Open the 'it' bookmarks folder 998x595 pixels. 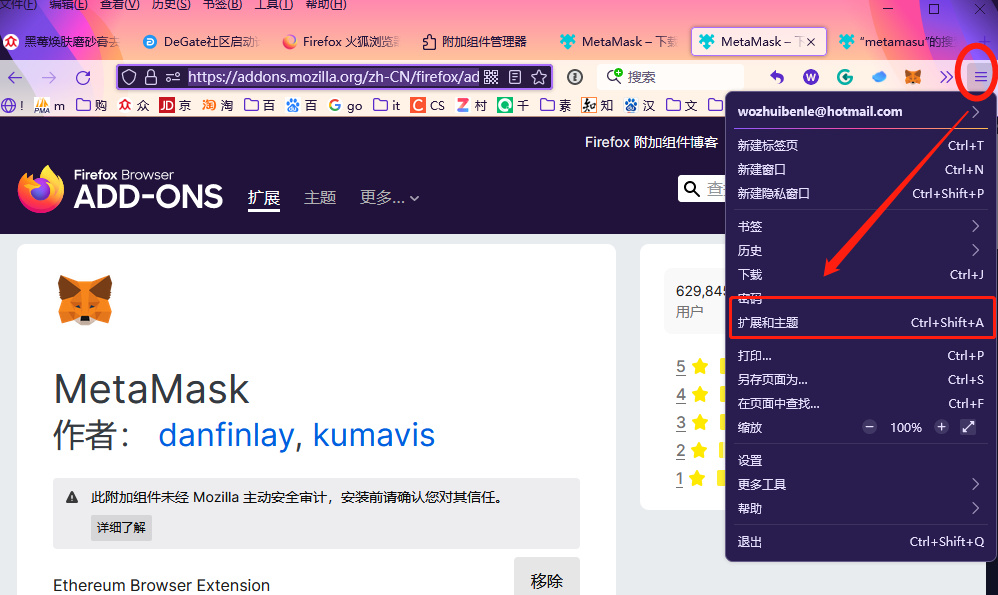[x=386, y=105]
